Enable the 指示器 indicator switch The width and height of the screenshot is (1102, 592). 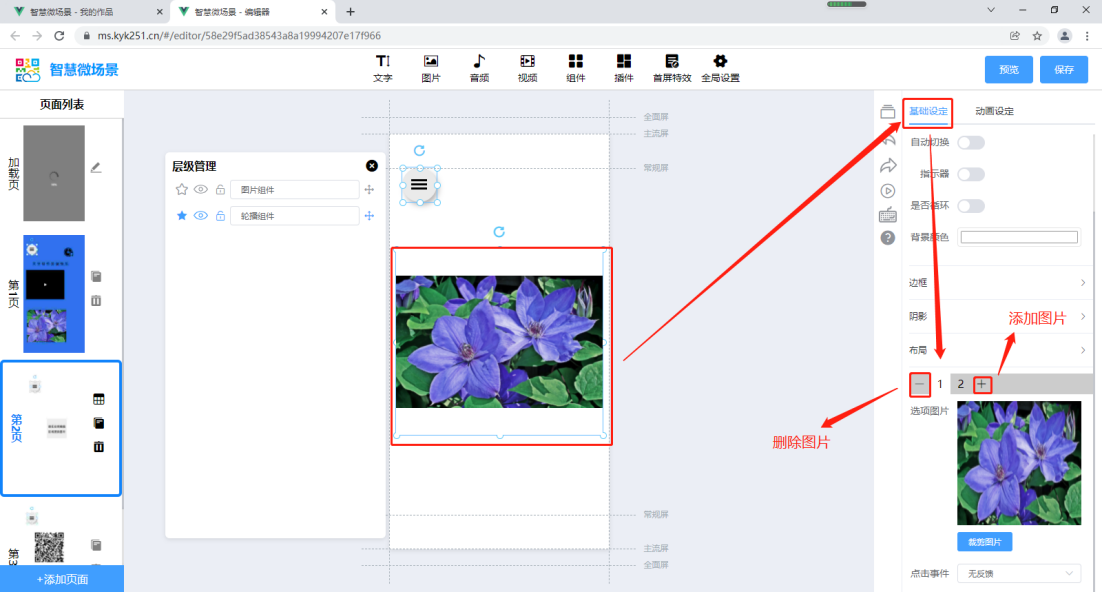pos(970,174)
